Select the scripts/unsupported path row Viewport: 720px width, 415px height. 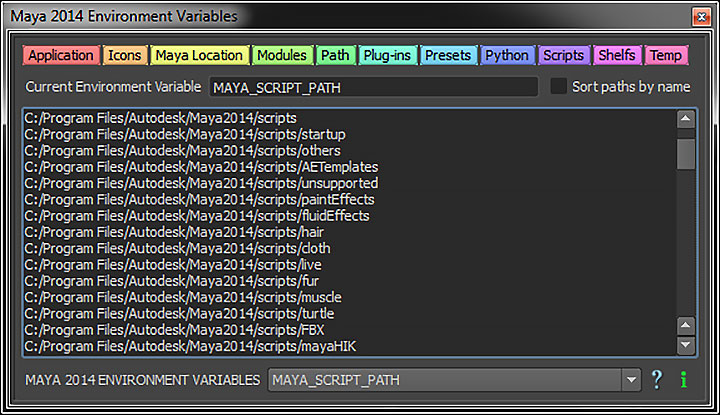[349, 183]
